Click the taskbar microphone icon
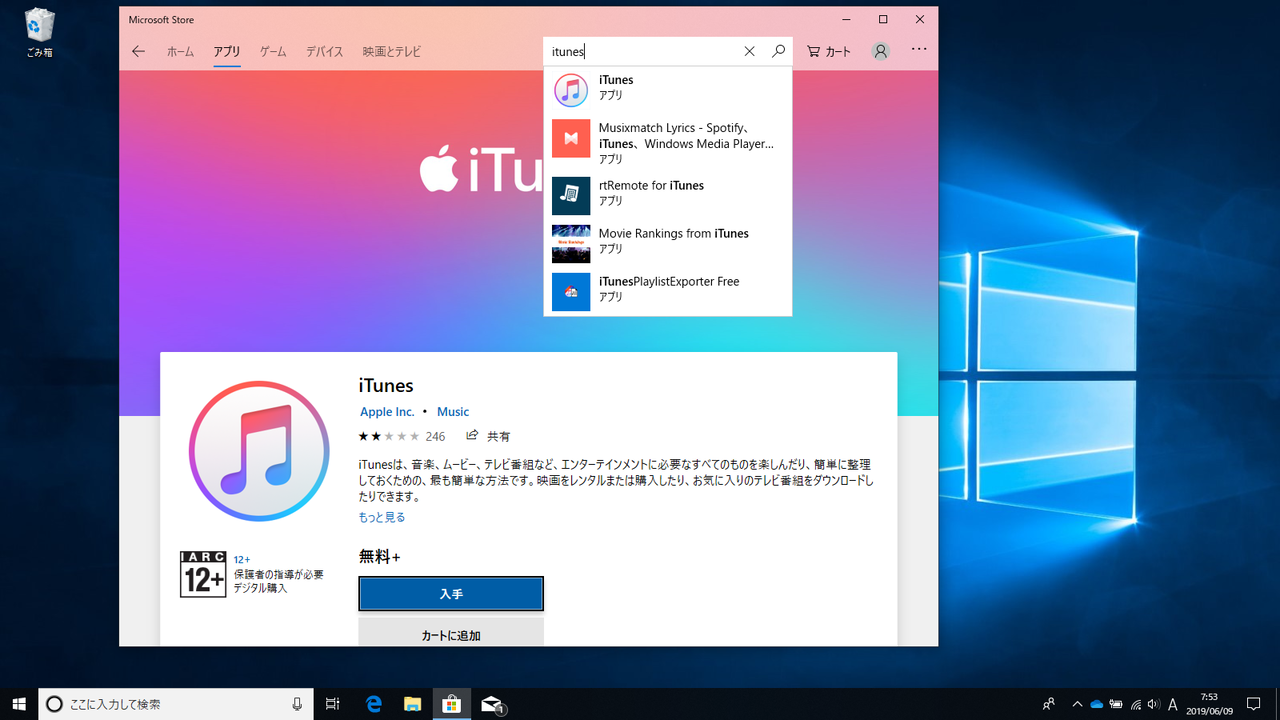The image size is (1280, 720). pos(297,704)
